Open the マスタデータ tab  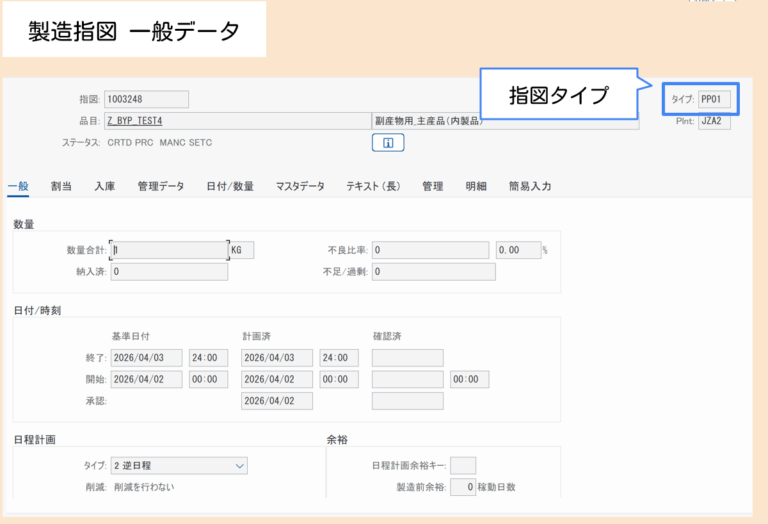pos(300,186)
